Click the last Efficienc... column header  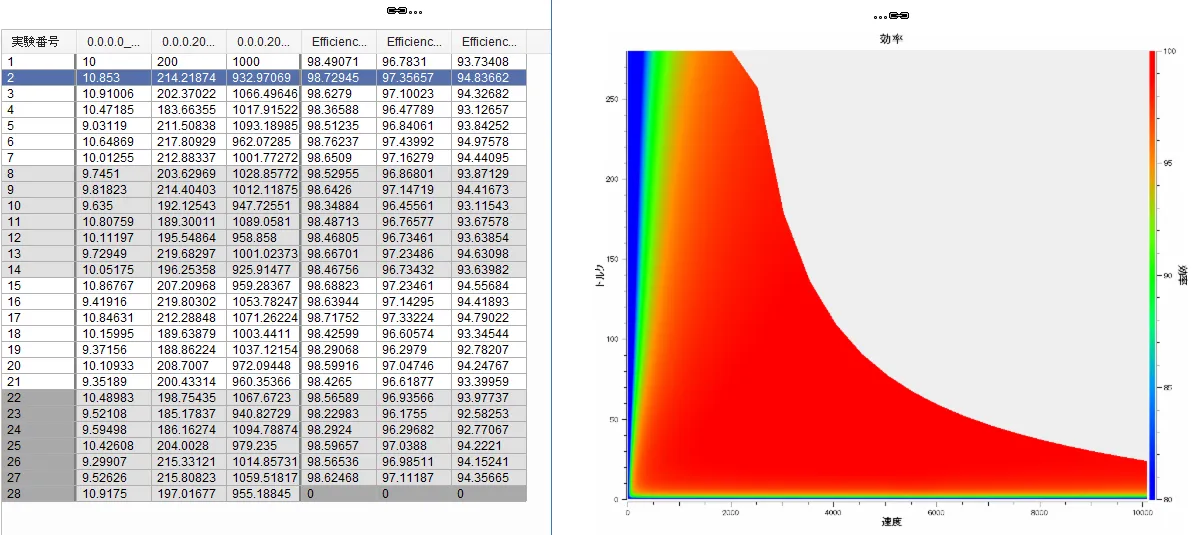(488, 42)
